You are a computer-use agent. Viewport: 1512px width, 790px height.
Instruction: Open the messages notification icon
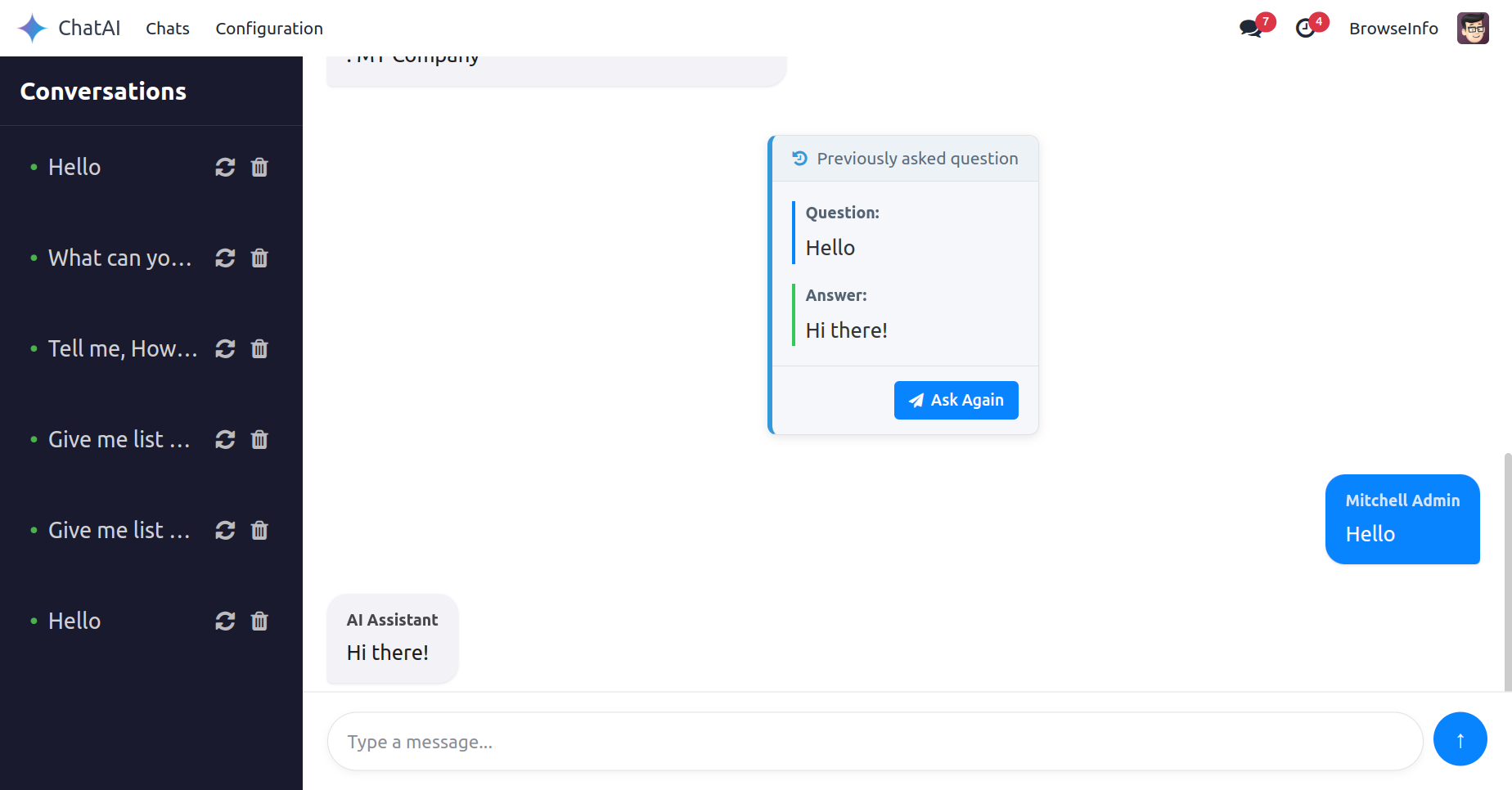pos(1251,29)
